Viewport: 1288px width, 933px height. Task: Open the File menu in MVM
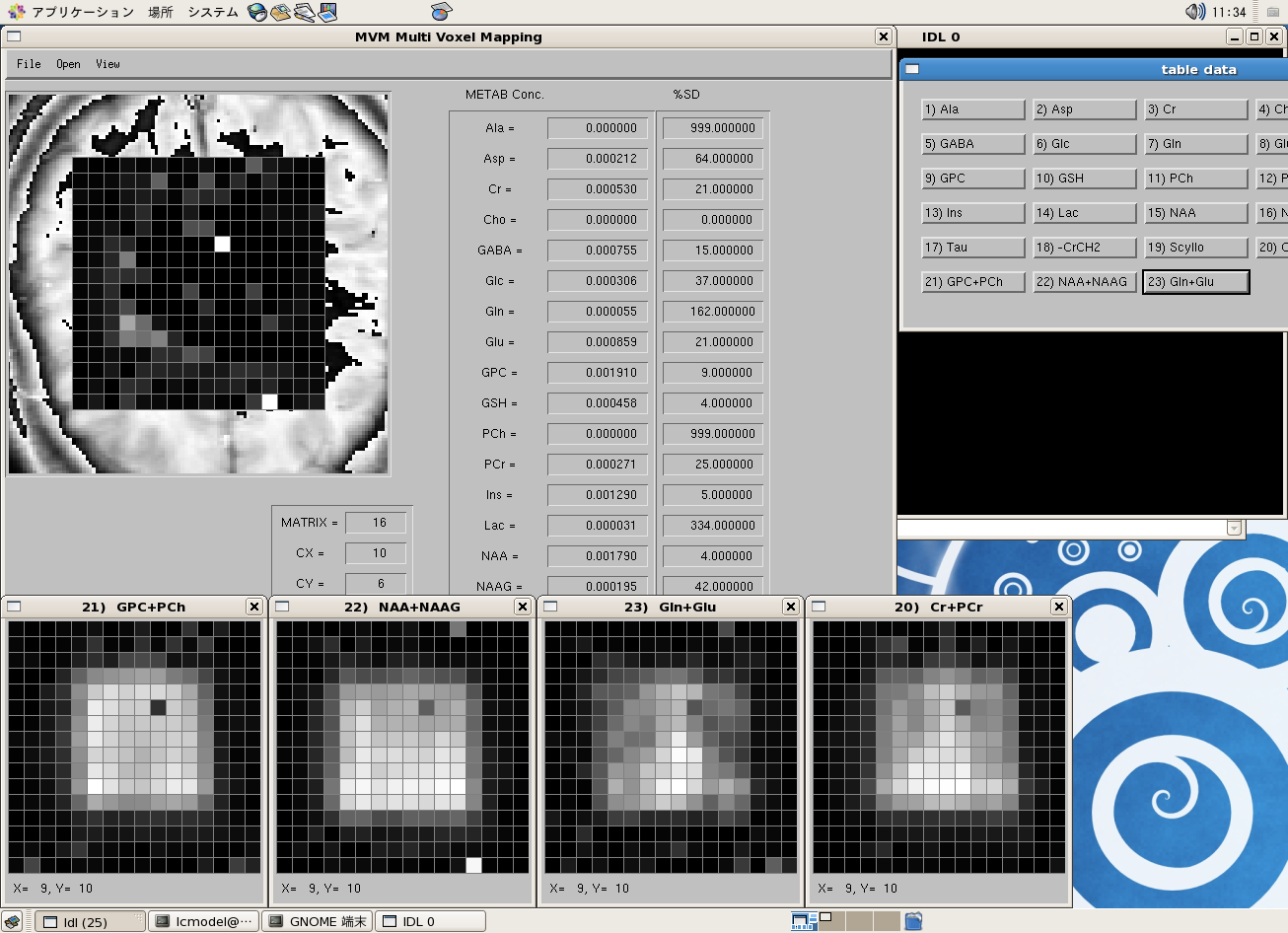pyautogui.click(x=29, y=64)
